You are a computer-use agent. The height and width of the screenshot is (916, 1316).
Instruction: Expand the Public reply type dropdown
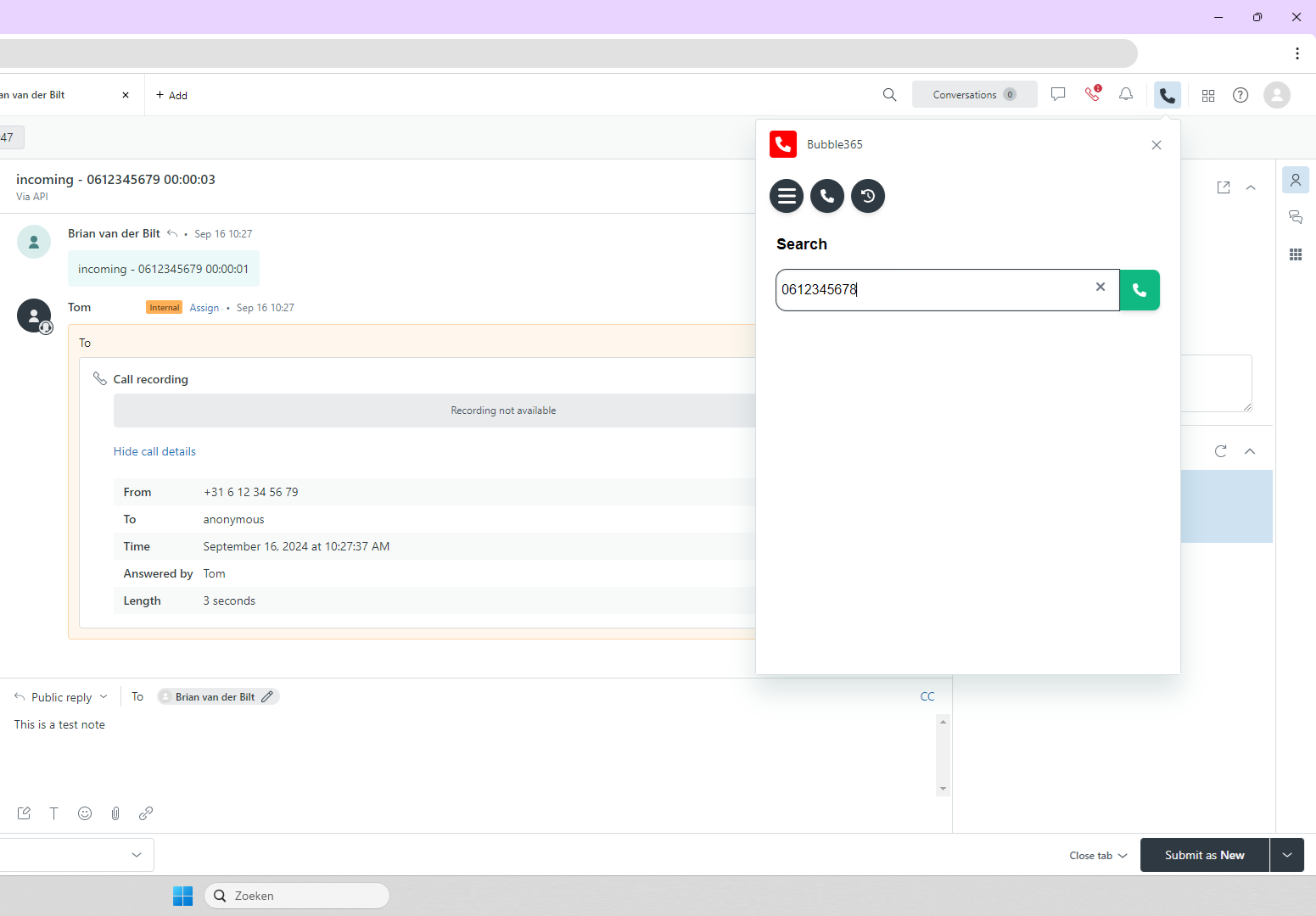(x=62, y=697)
